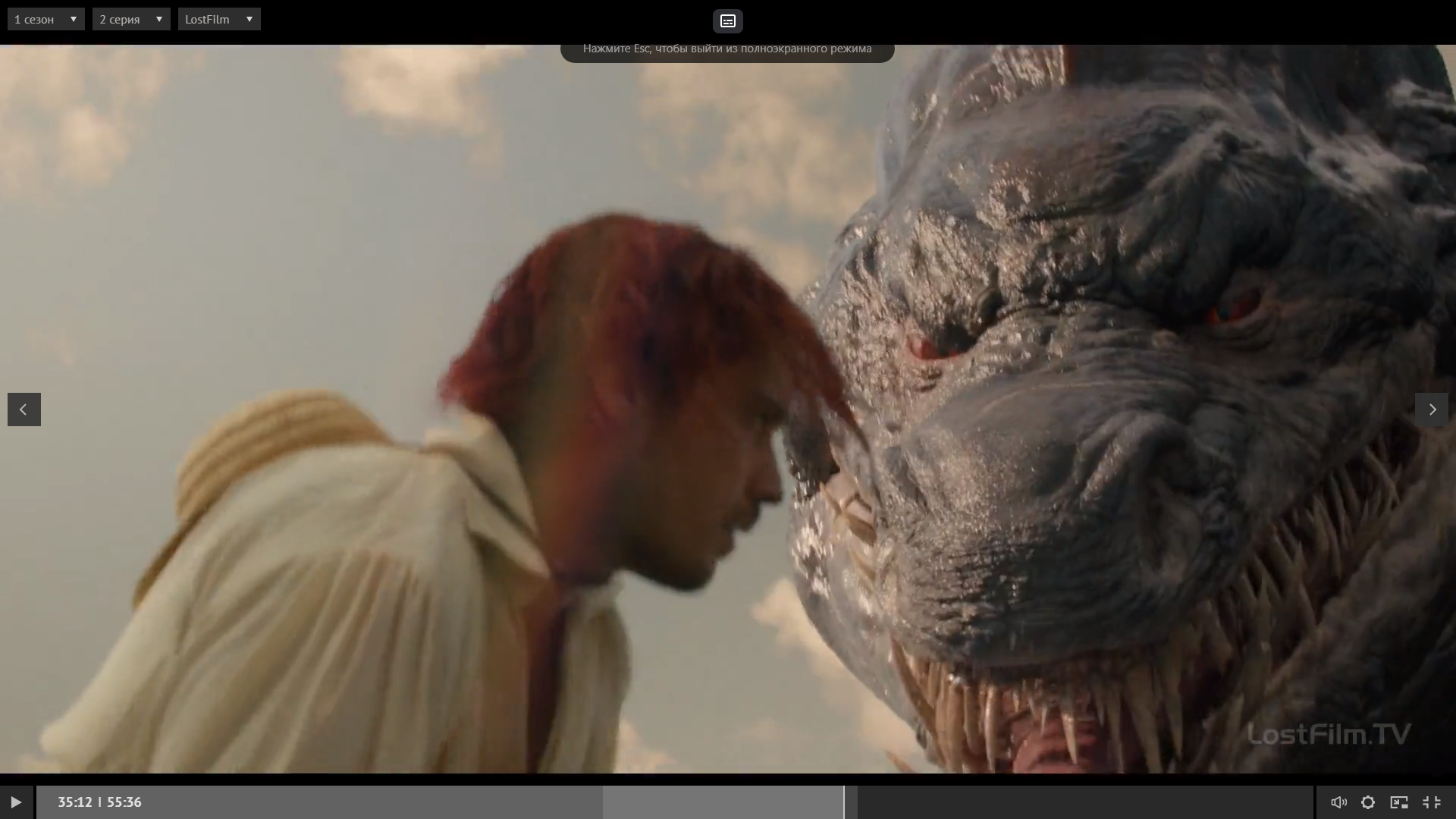Enable picture-in-picture mode icon
Image resolution: width=1456 pixels, height=819 pixels.
click(1399, 802)
